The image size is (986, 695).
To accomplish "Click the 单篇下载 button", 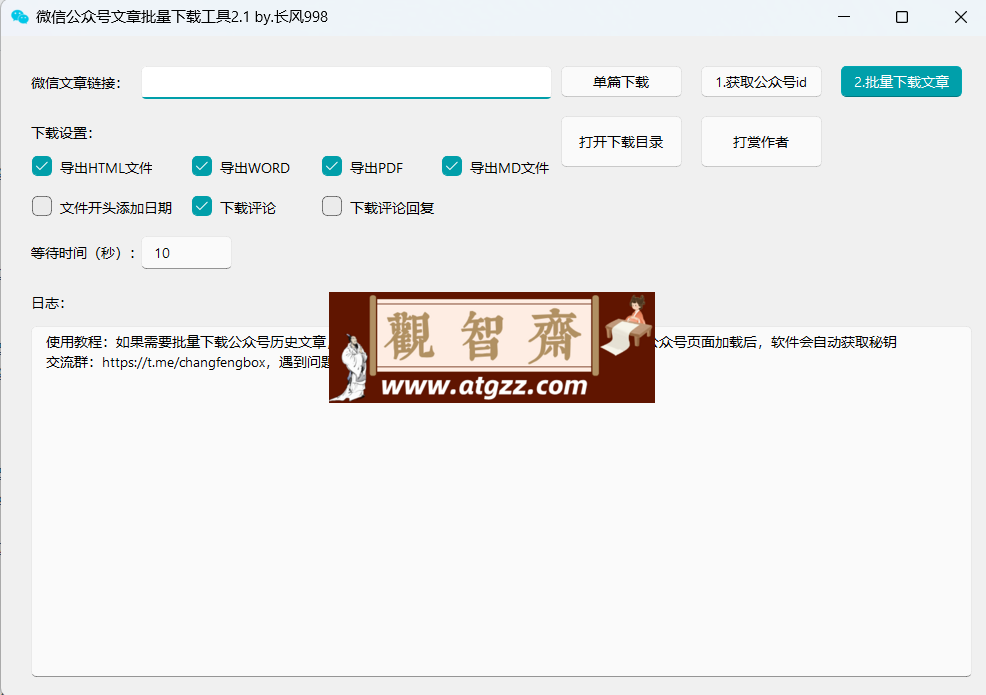I will click(621, 82).
